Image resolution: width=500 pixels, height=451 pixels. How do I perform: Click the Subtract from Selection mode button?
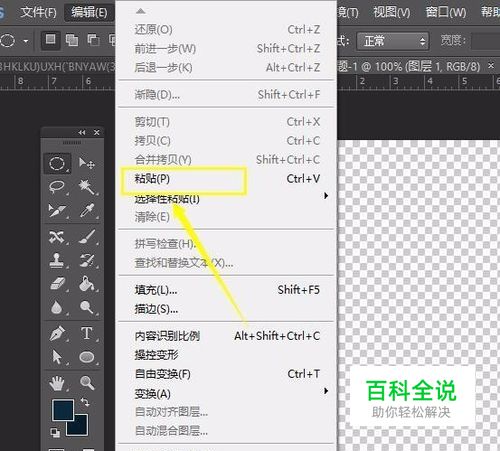pos(93,40)
